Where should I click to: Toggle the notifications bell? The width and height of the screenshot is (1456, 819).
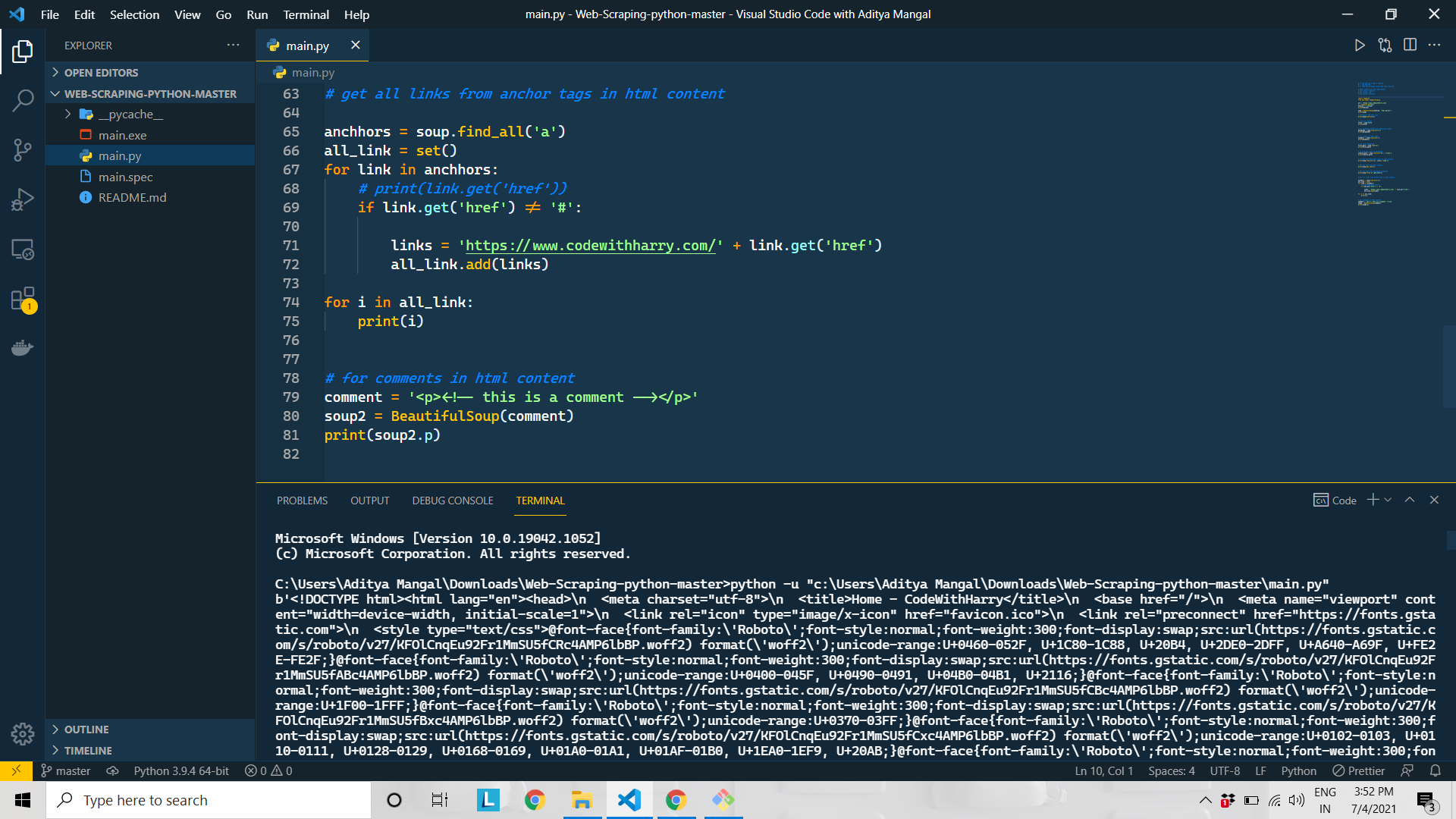pos(1435,770)
